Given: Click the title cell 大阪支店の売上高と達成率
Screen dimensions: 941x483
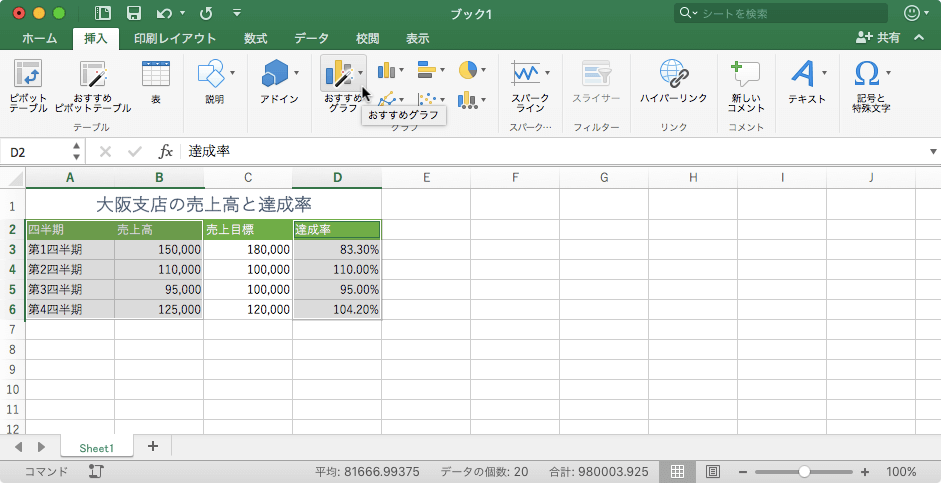Looking at the screenshot, I should click(x=203, y=205).
